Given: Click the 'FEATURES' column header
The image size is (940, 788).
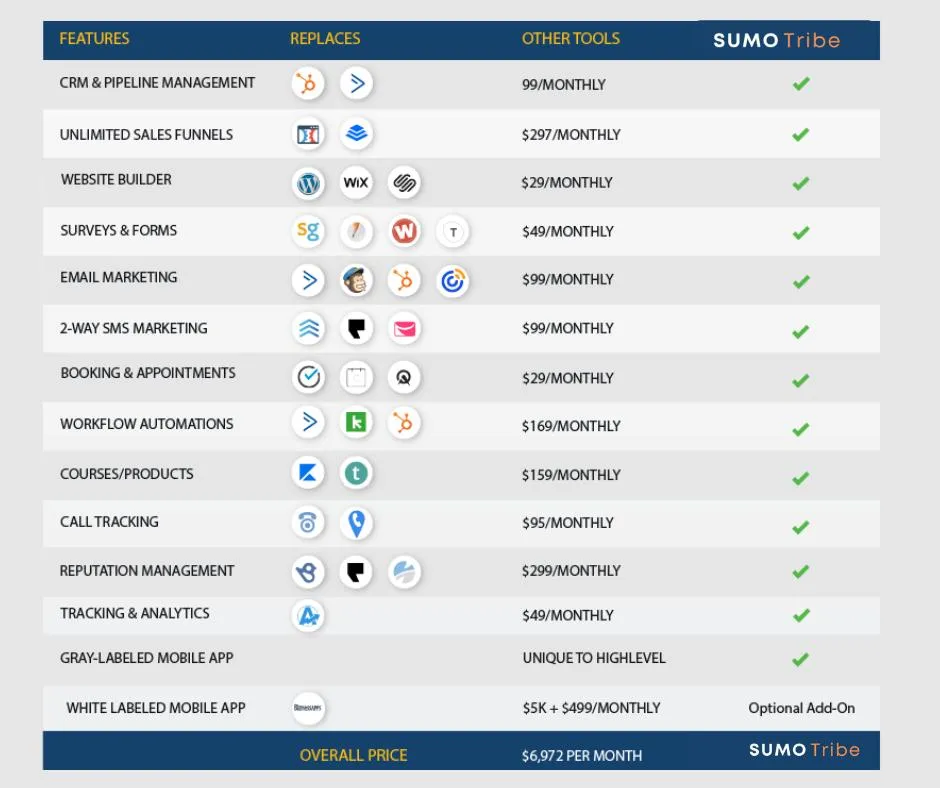Looking at the screenshot, I should (94, 38).
